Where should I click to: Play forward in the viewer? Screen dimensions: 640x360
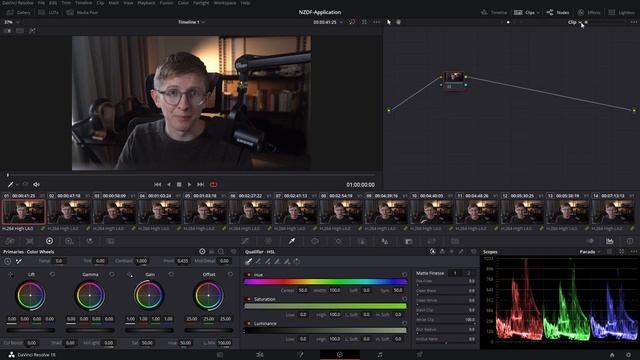point(189,184)
